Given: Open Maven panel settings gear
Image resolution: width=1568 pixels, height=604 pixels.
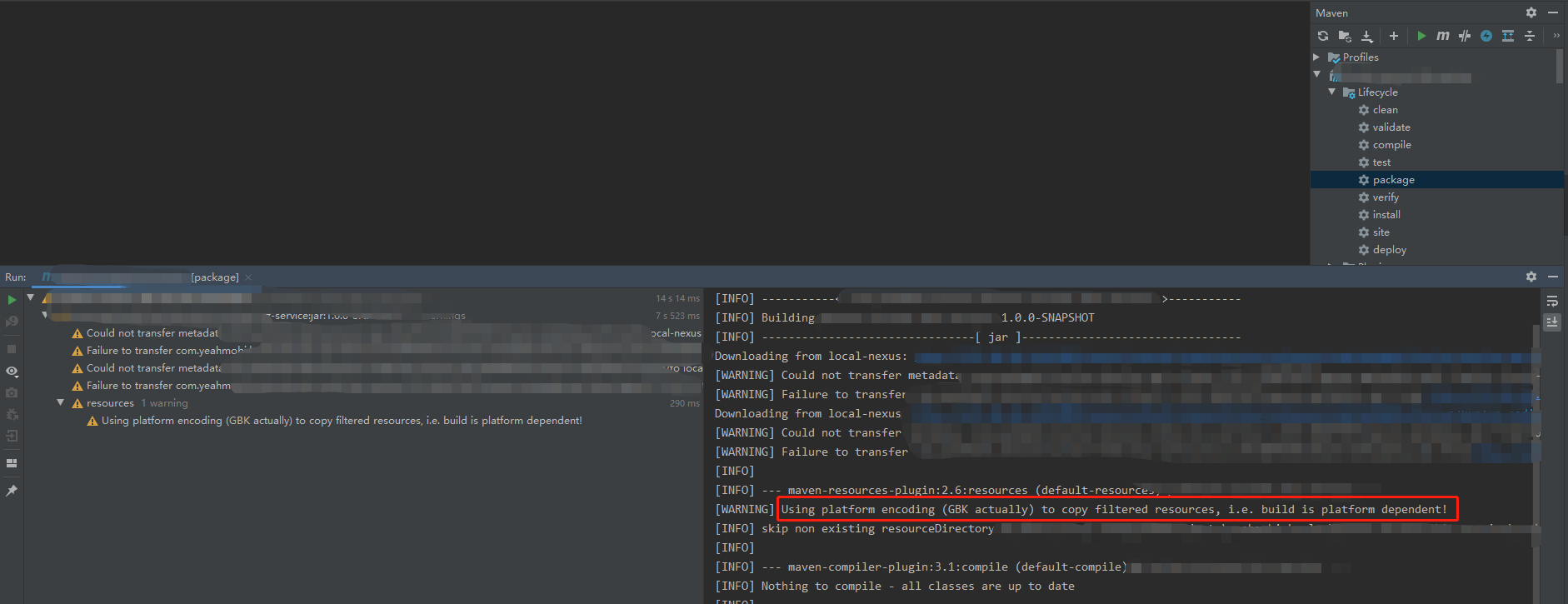Looking at the screenshot, I should coord(1531,12).
